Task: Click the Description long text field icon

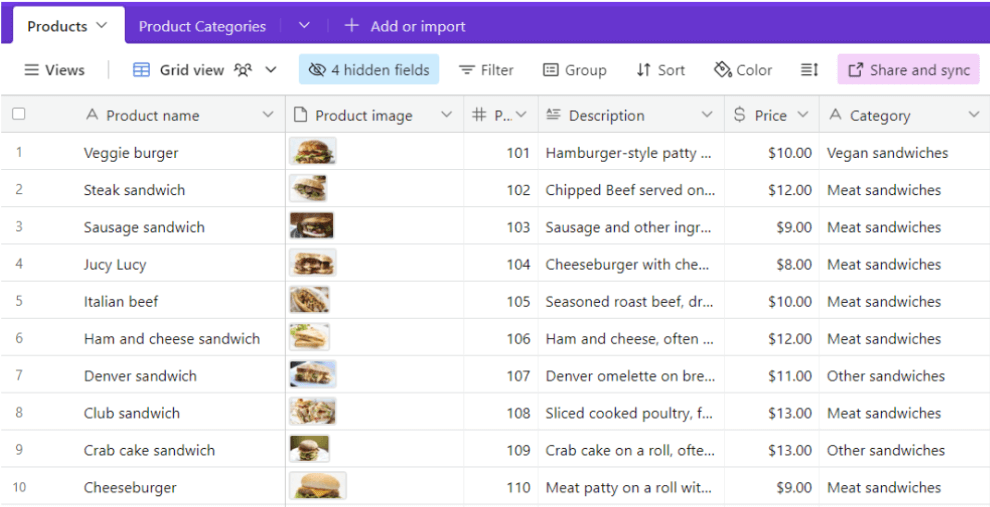Action: (x=553, y=115)
